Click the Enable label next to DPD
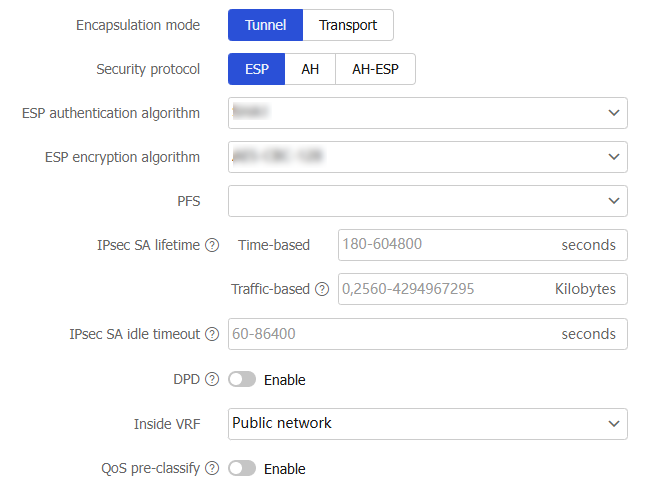667x483 pixels. click(285, 380)
